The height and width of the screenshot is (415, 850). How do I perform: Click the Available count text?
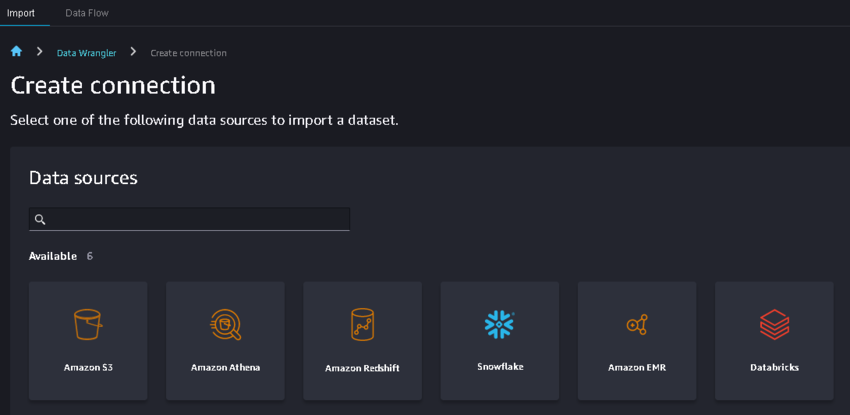pyautogui.click(x=61, y=256)
